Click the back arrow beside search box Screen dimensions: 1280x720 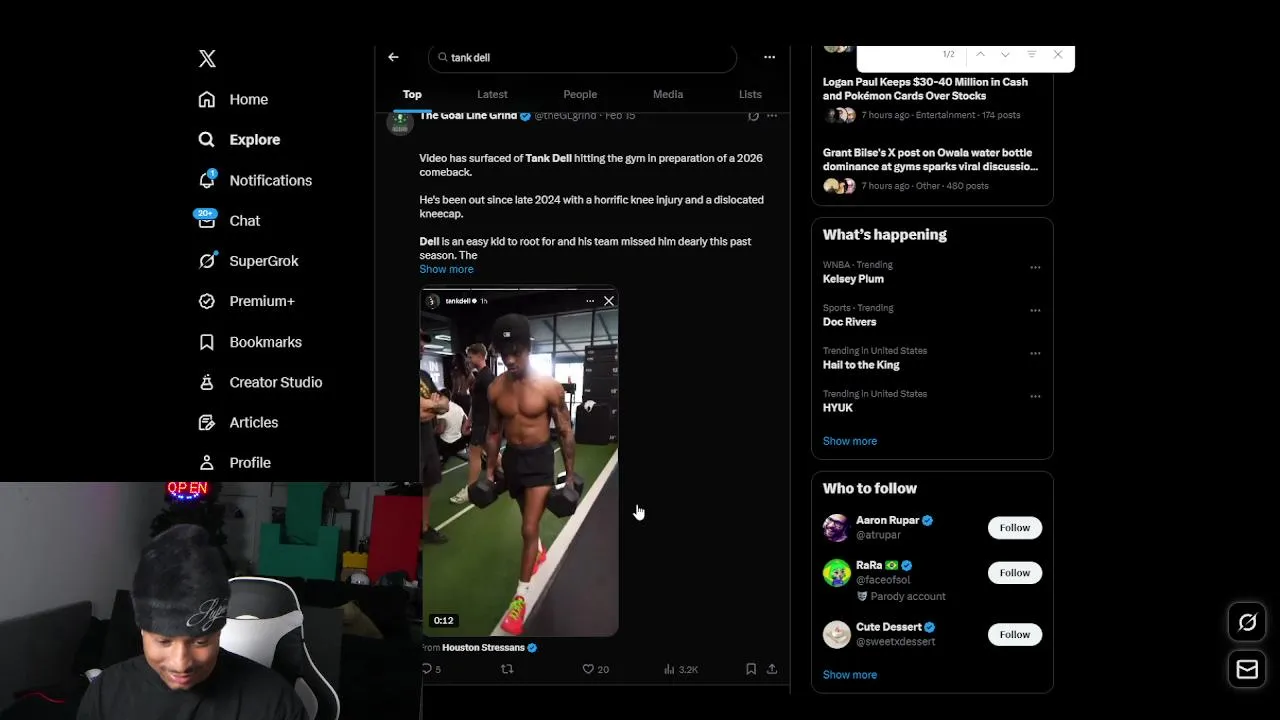pos(393,57)
